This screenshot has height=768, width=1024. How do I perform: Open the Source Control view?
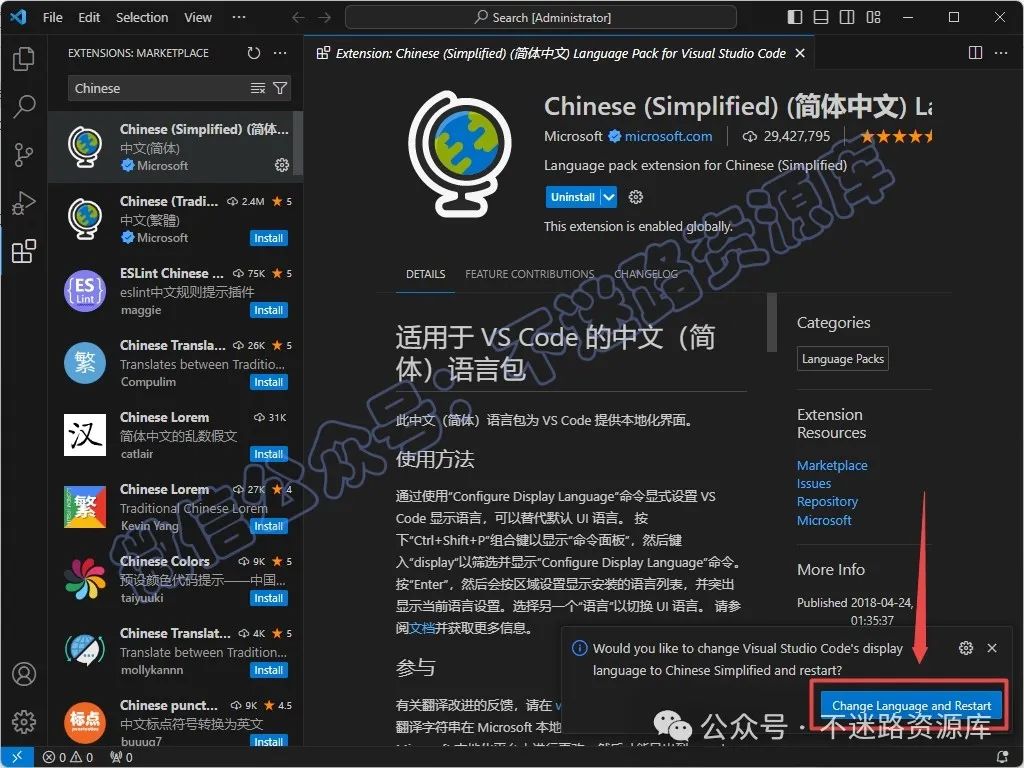pyautogui.click(x=24, y=155)
